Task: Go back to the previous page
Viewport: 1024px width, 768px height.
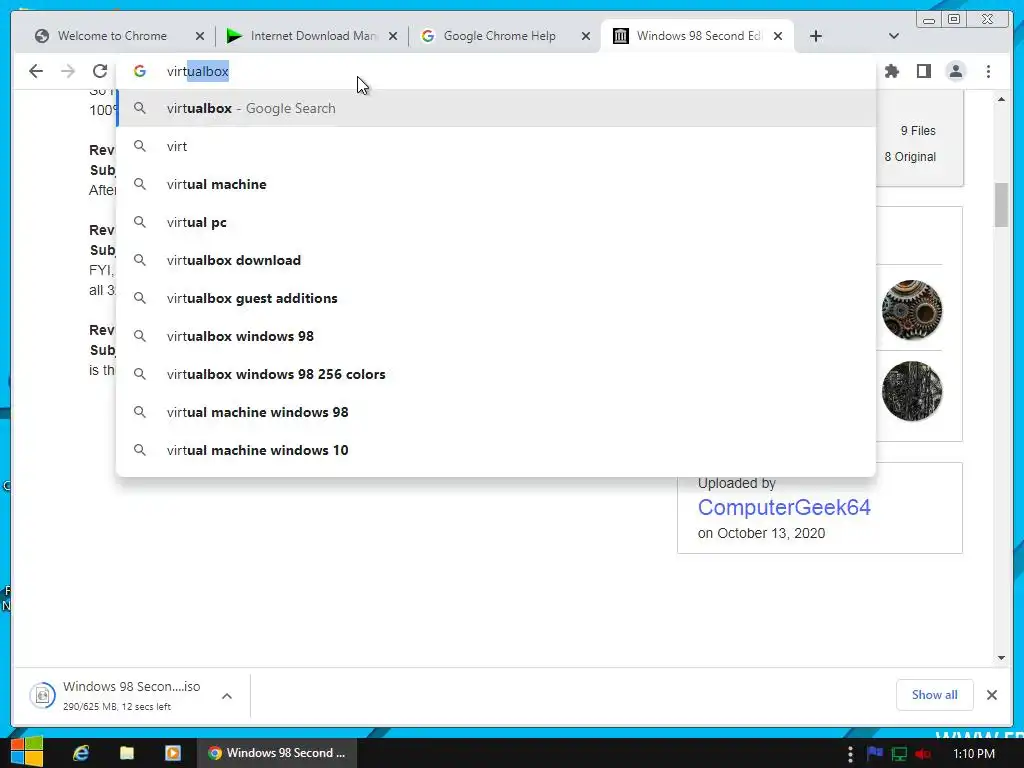Action: (36, 71)
